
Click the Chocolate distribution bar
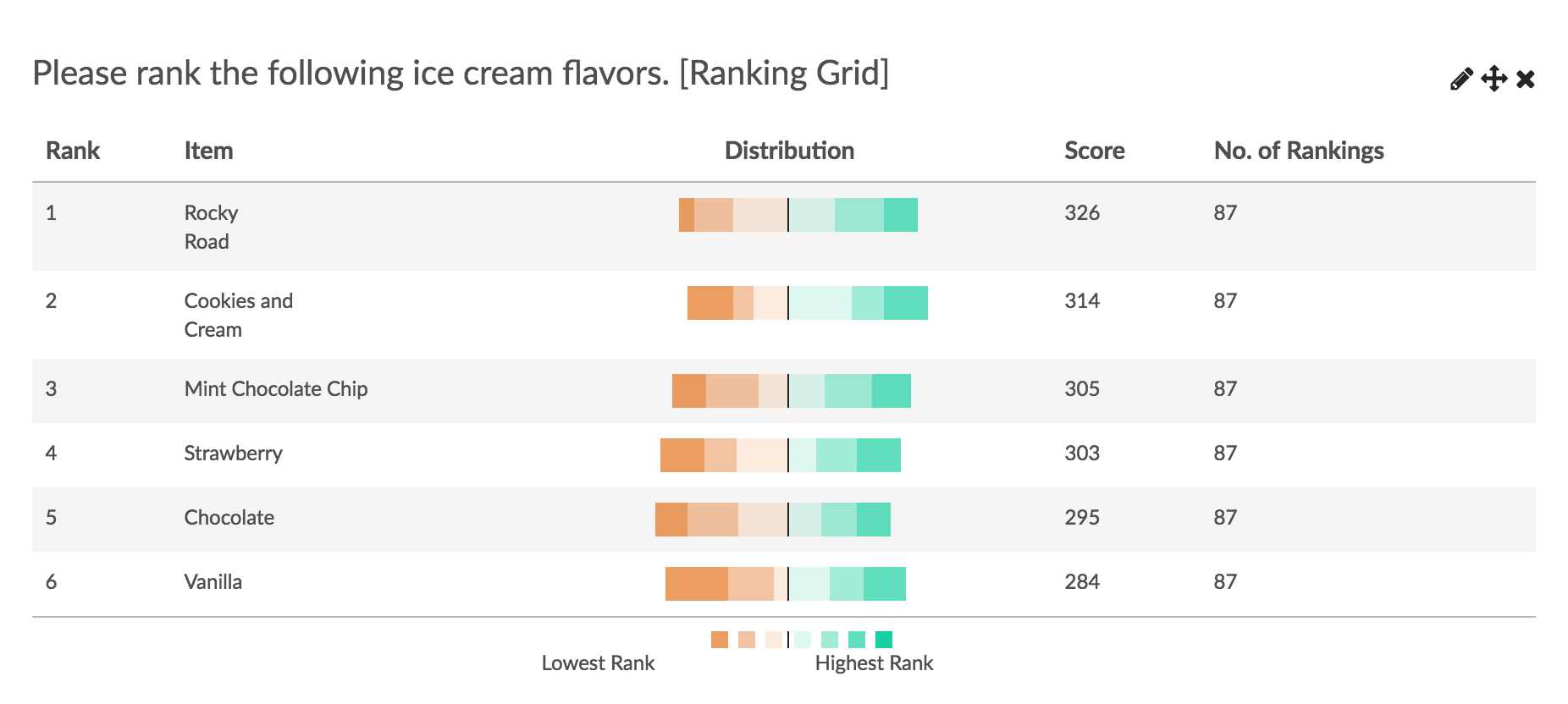[773, 520]
